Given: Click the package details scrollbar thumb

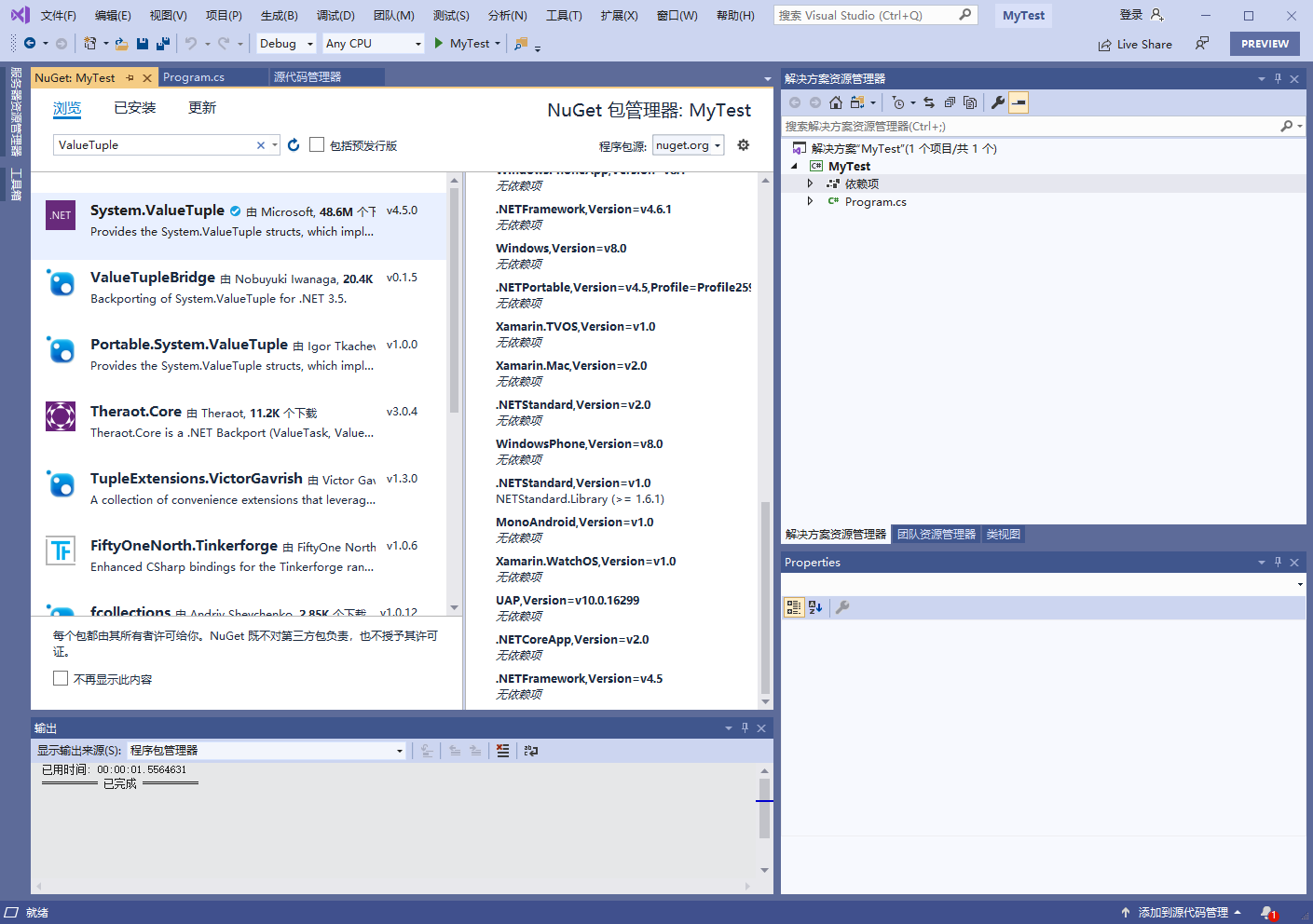Looking at the screenshot, I should tap(766, 597).
